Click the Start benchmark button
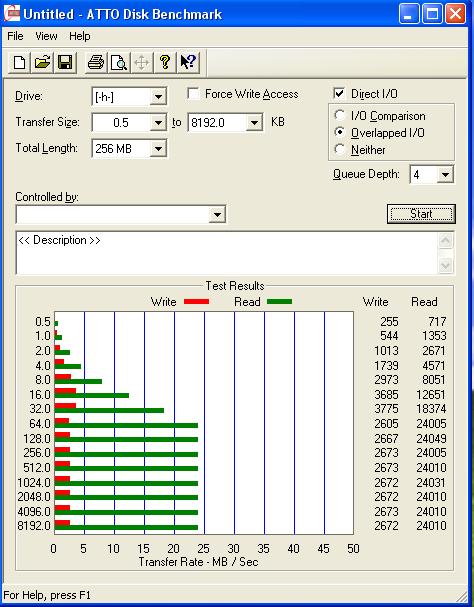The height and width of the screenshot is (607, 474). coord(421,214)
